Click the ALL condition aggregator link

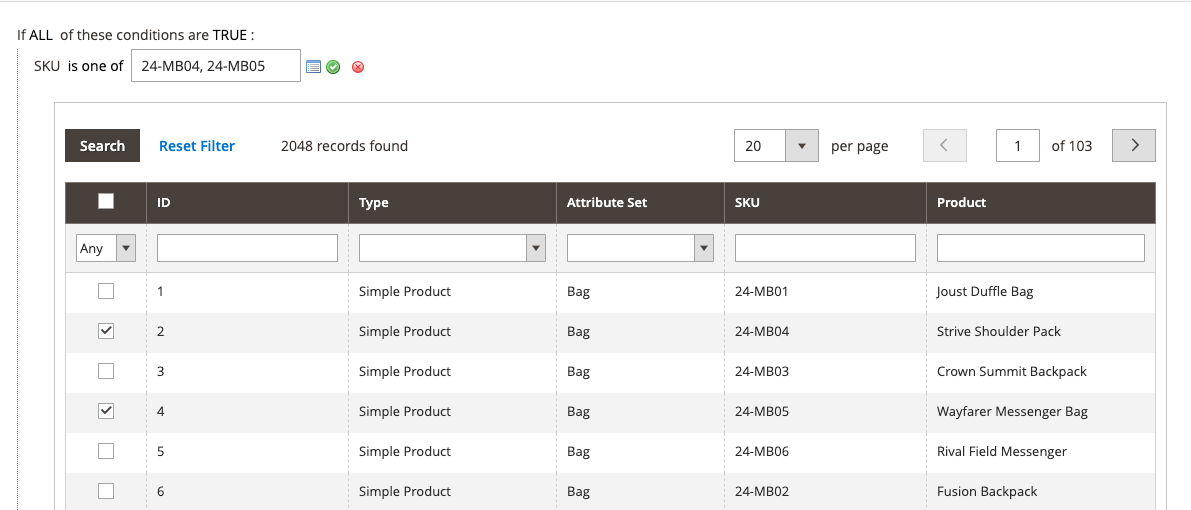point(41,35)
